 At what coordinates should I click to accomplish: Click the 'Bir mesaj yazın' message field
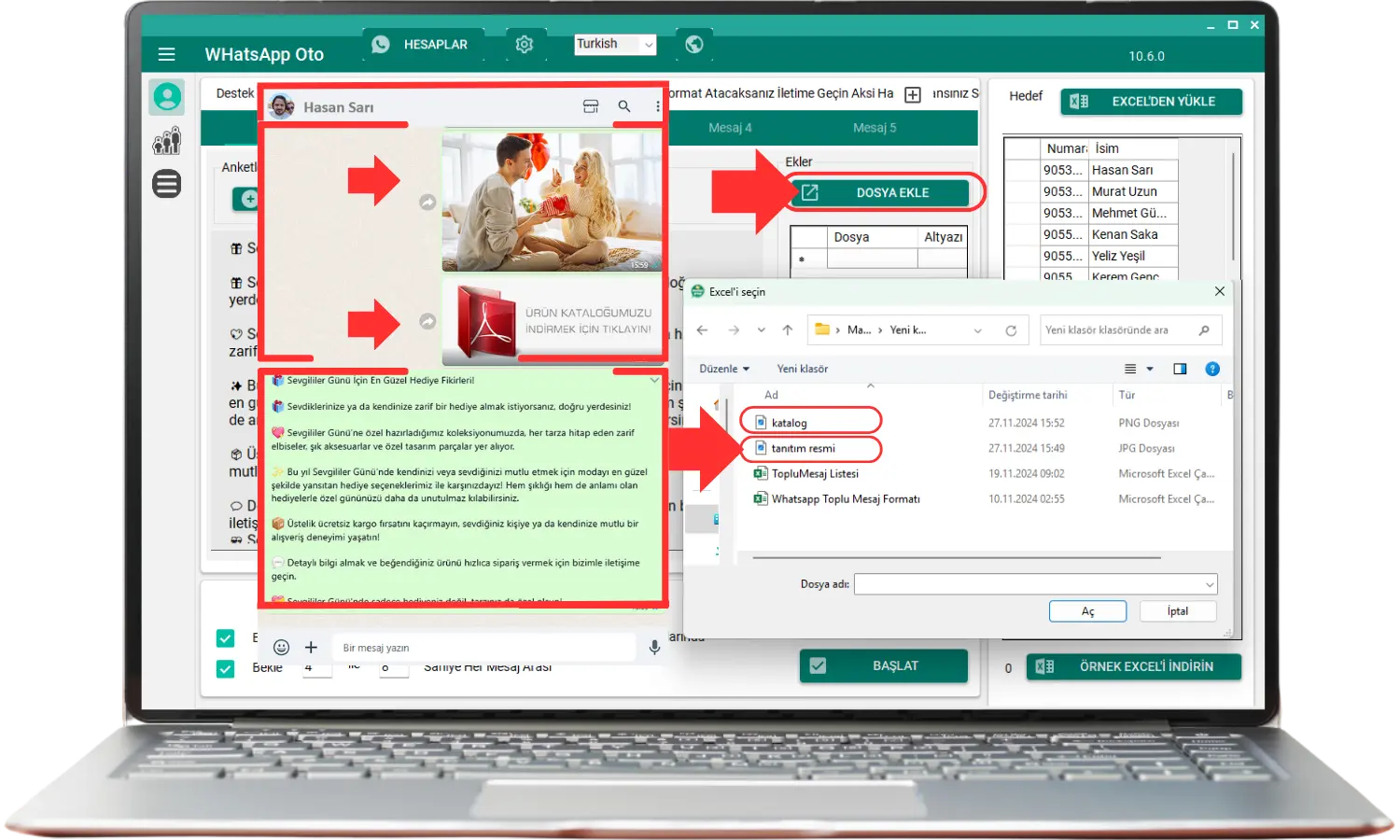coord(483,648)
